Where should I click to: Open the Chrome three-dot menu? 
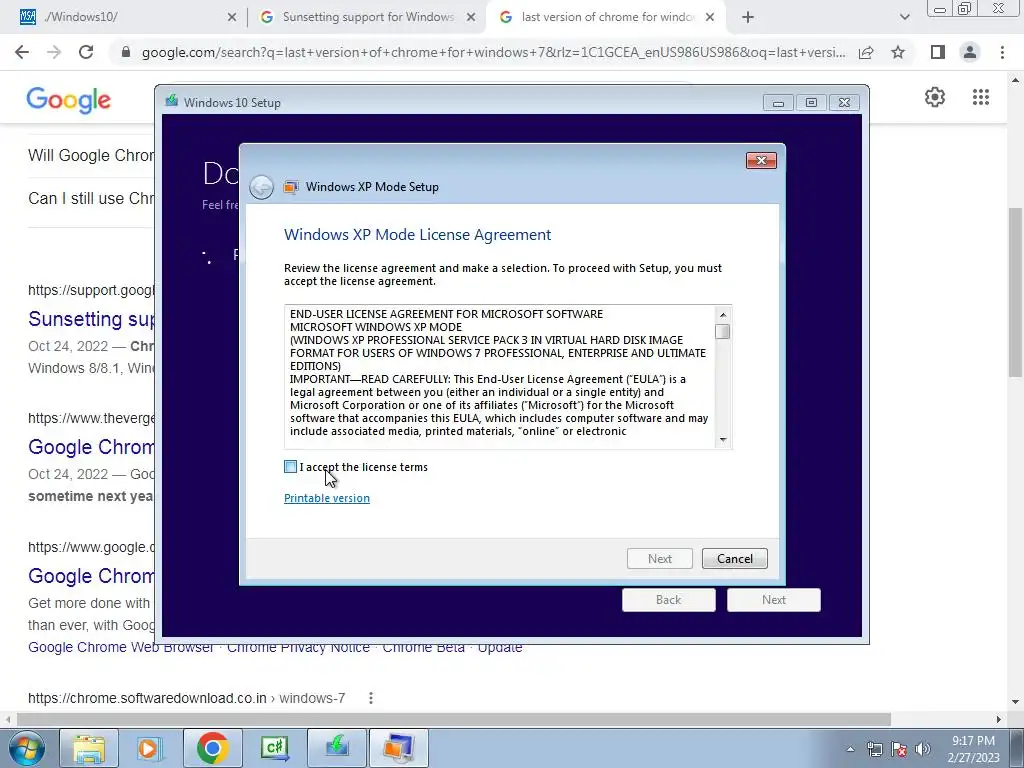tap(1002, 52)
